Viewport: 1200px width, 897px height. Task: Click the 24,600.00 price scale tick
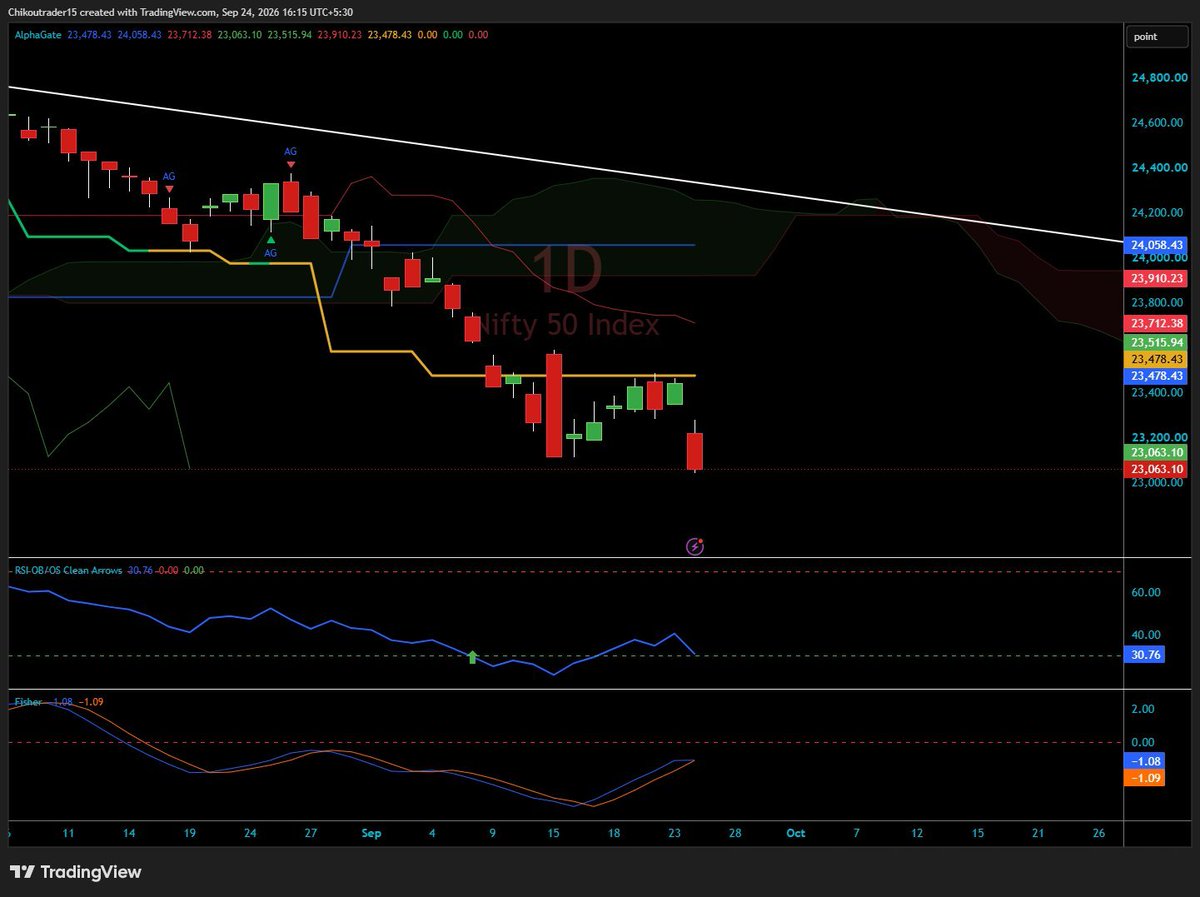[x=1158, y=123]
